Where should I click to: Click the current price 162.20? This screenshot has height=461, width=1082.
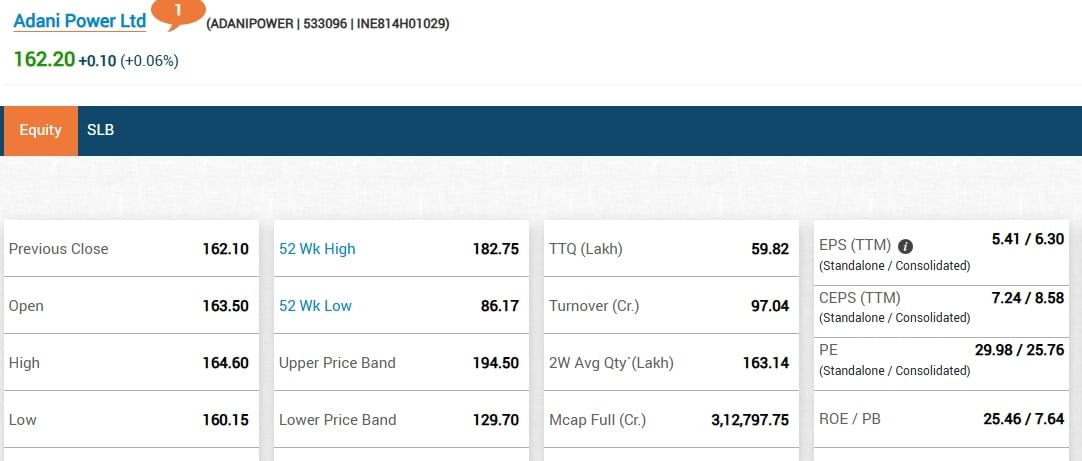click(44, 59)
